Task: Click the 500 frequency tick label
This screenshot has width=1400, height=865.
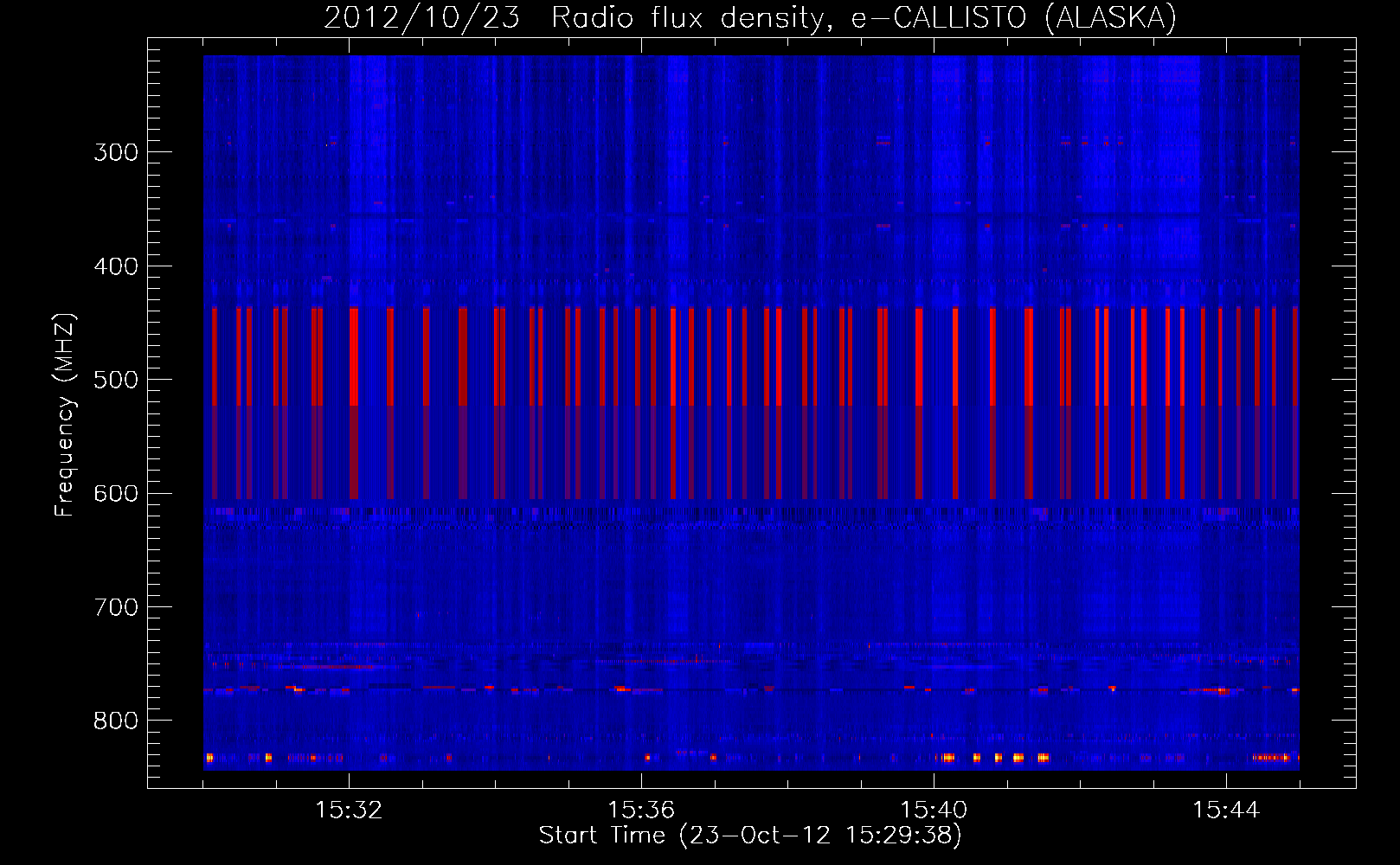Action: (116, 380)
